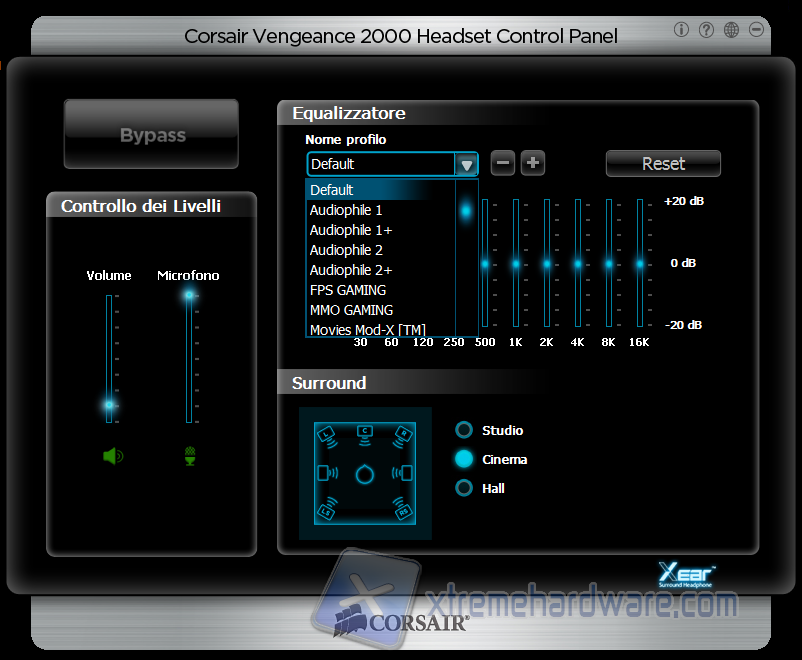Screen dimensions: 802x660
Task: Open the help question mark icon
Action: 706,30
